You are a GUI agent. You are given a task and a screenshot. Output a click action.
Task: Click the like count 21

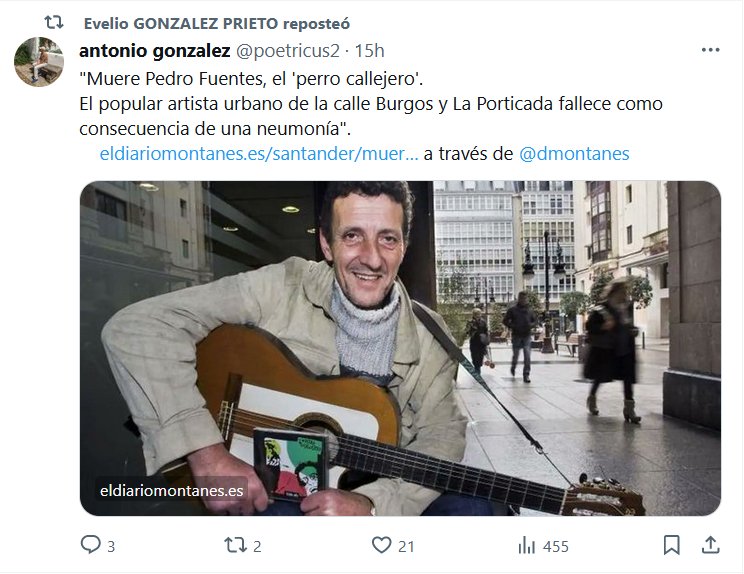(x=406, y=546)
